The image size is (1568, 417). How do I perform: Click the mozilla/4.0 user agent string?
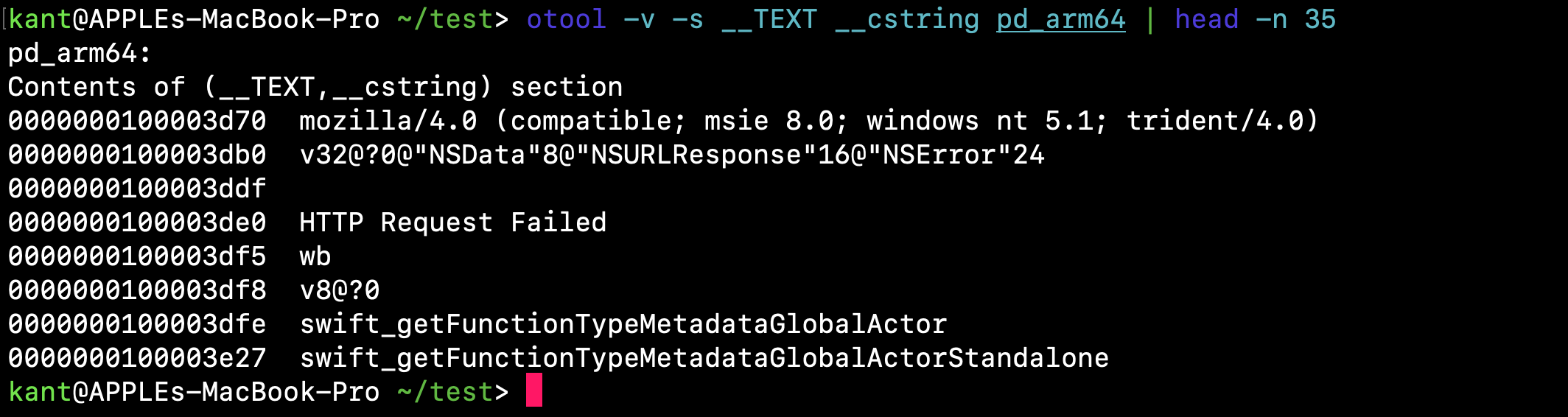coord(809,121)
